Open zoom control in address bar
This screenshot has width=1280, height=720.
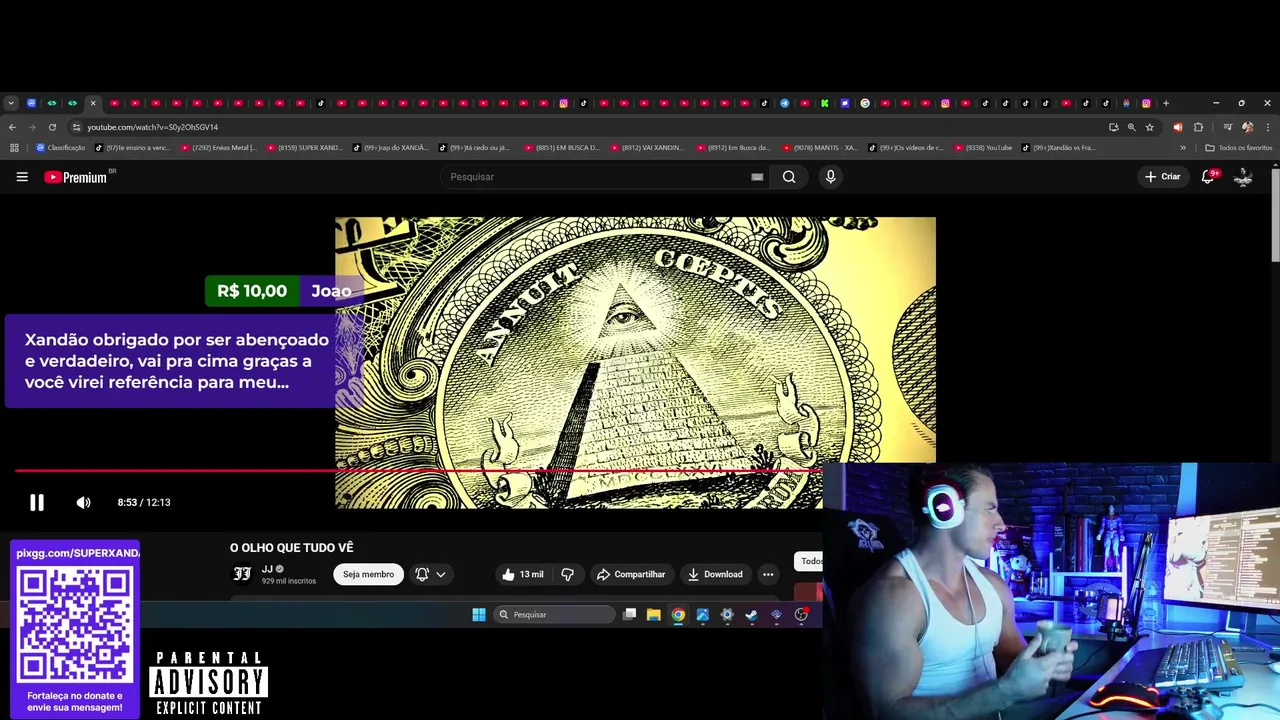coord(1131,127)
